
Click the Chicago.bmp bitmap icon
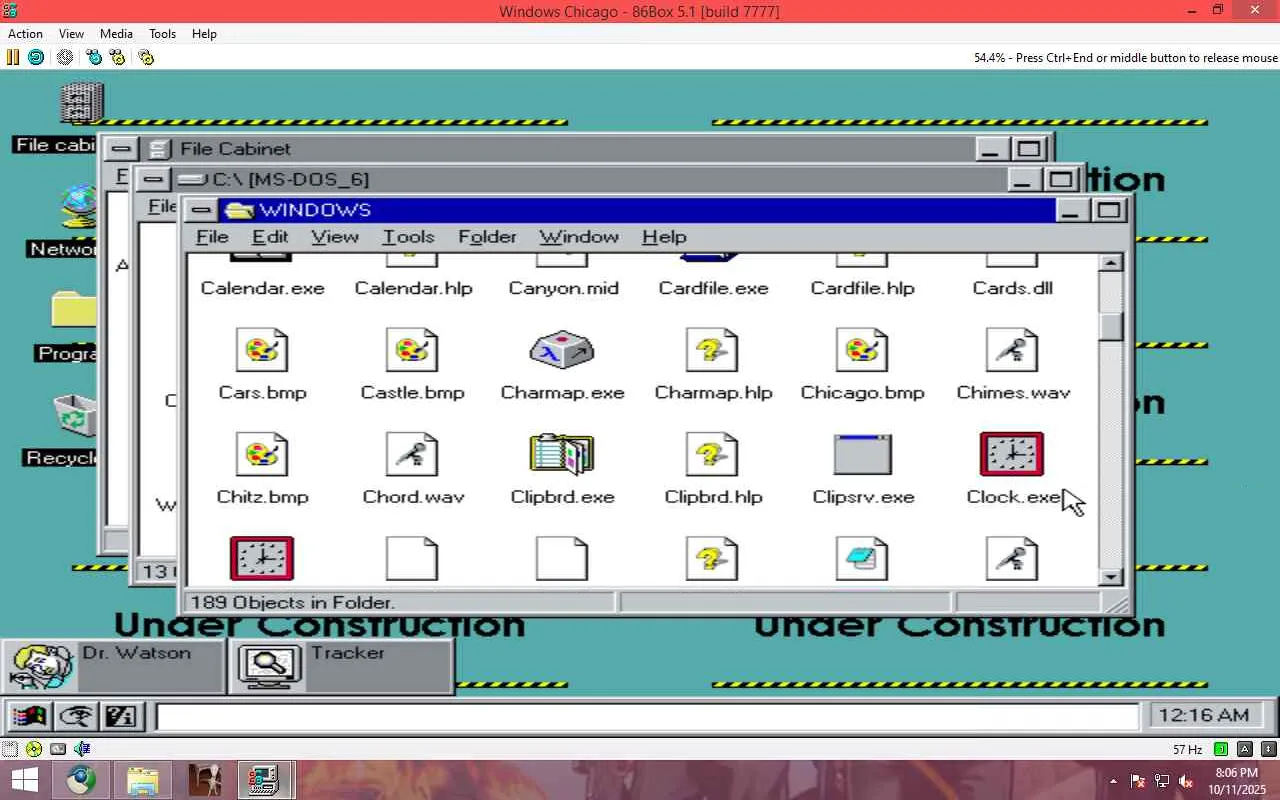pyautogui.click(x=862, y=350)
